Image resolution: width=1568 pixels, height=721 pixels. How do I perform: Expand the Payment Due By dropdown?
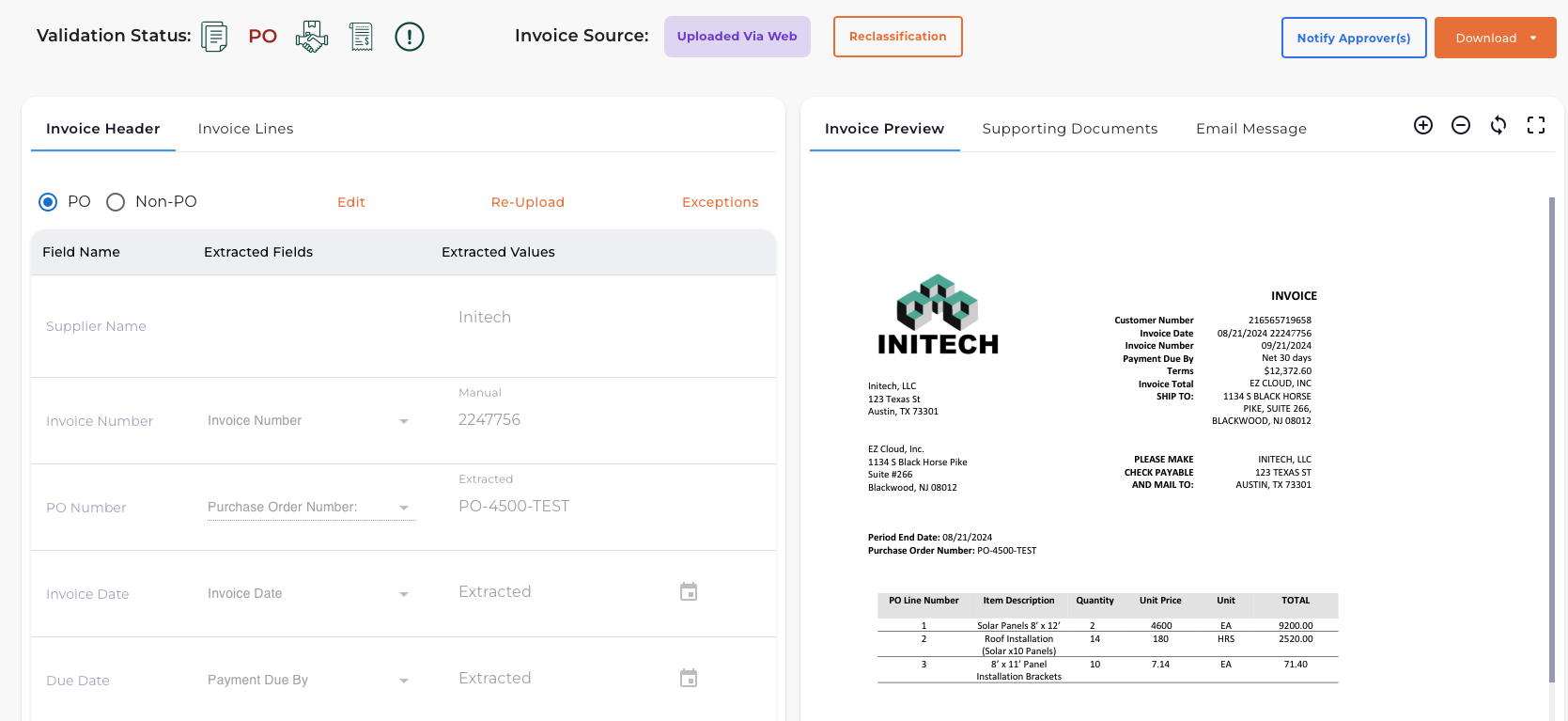pos(404,681)
